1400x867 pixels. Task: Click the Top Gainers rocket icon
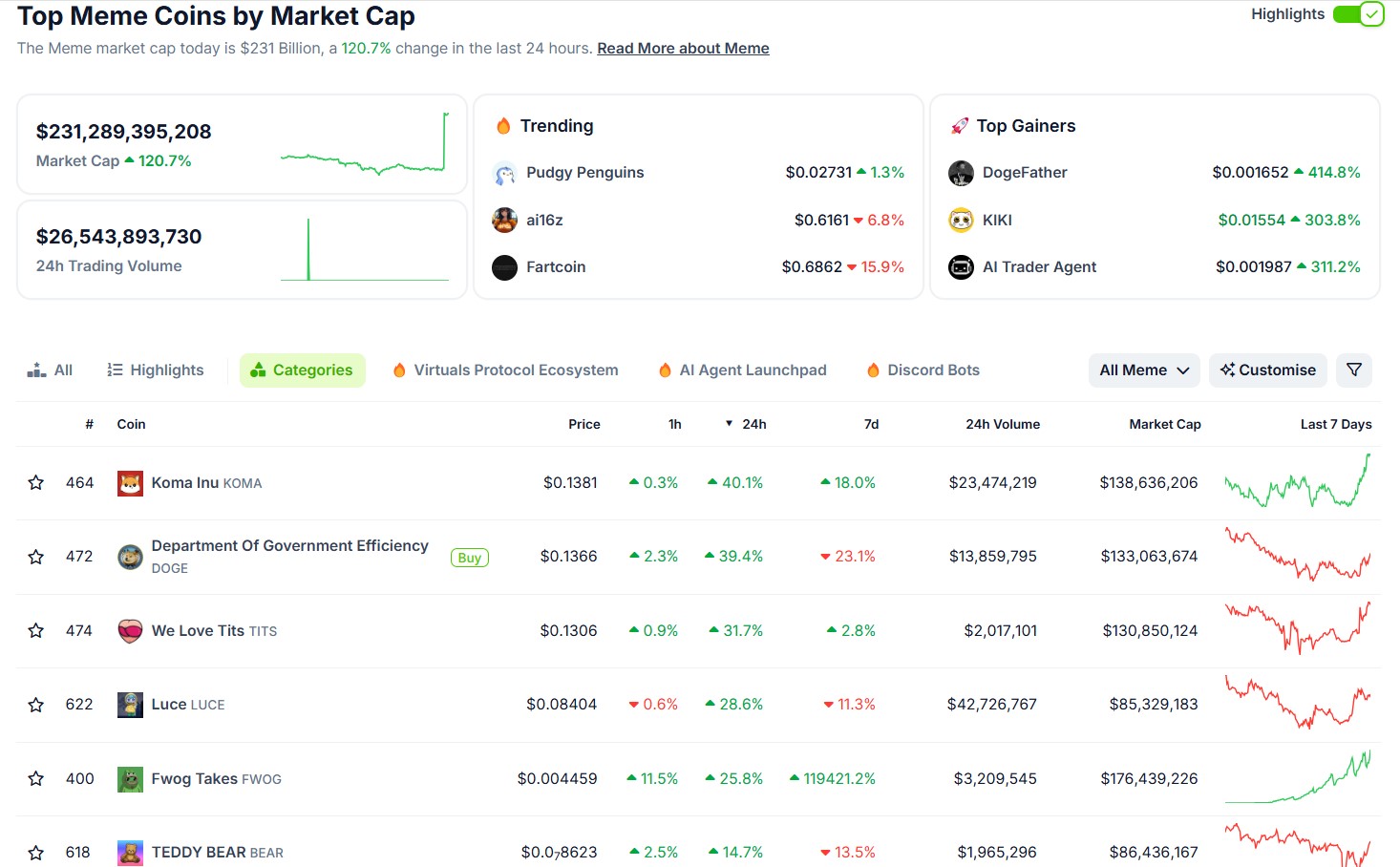click(x=960, y=126)
